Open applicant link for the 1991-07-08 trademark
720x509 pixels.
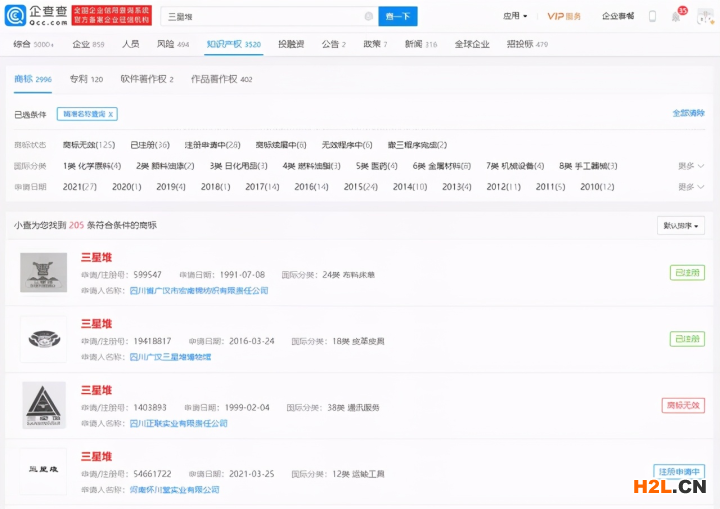click(199, 290)
